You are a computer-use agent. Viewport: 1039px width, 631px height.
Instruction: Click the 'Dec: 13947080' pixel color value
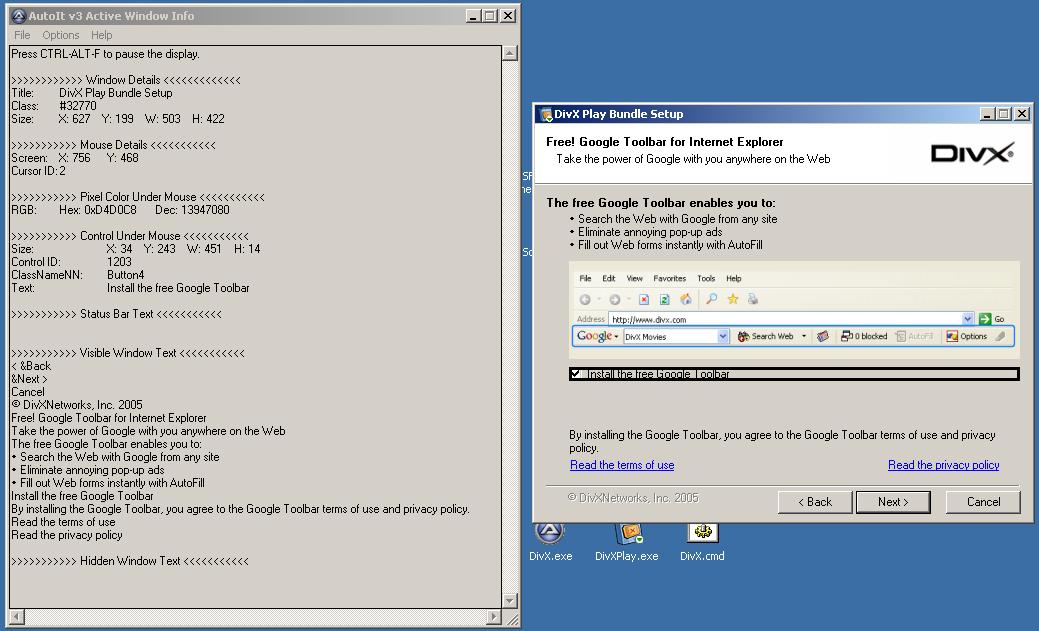[192, 210]
